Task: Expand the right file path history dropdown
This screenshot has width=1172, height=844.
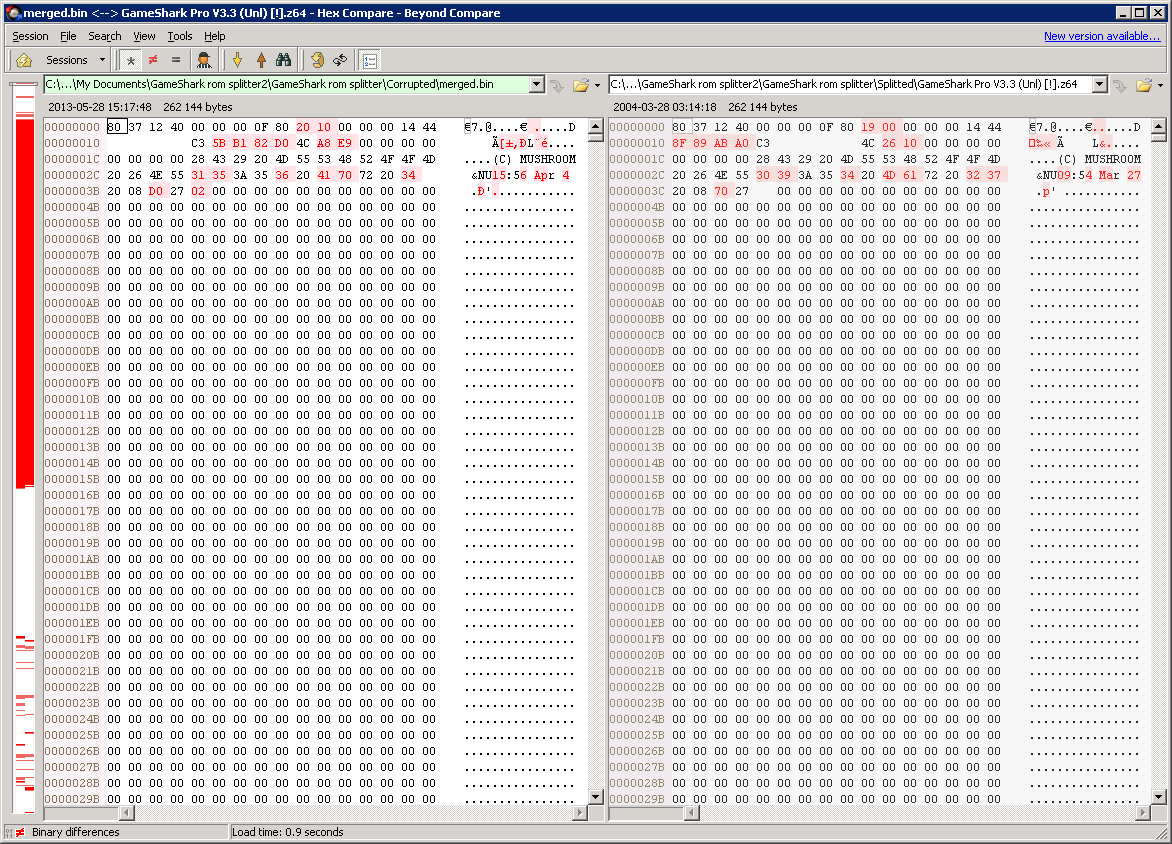Action: (1099, 84)
